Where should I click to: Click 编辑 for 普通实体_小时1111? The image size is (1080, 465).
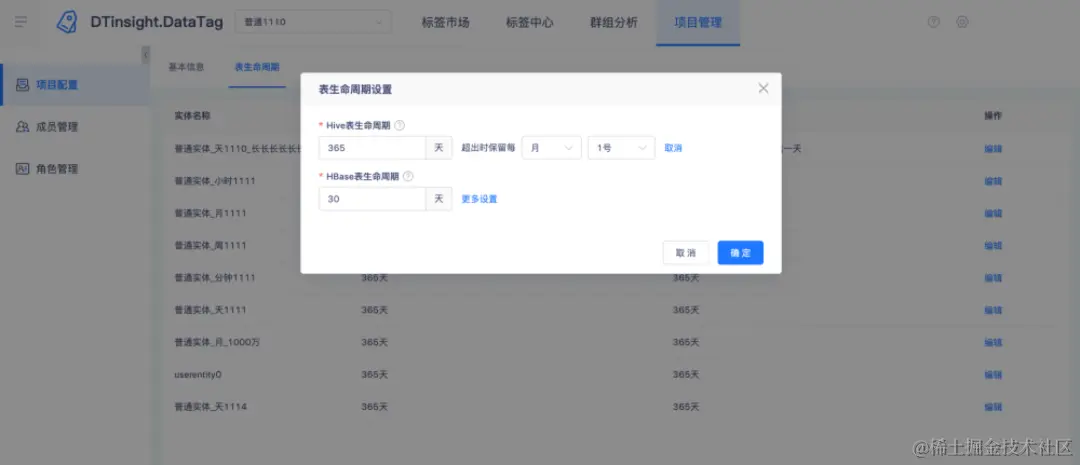pos(993,181)
